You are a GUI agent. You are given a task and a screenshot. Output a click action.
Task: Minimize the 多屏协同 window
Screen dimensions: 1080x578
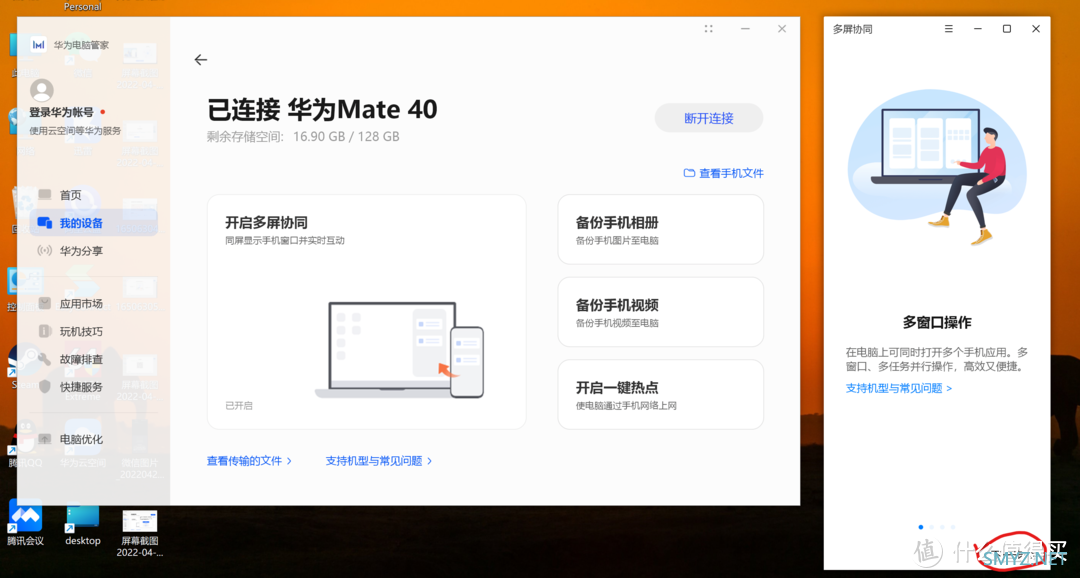click(977, 29)
